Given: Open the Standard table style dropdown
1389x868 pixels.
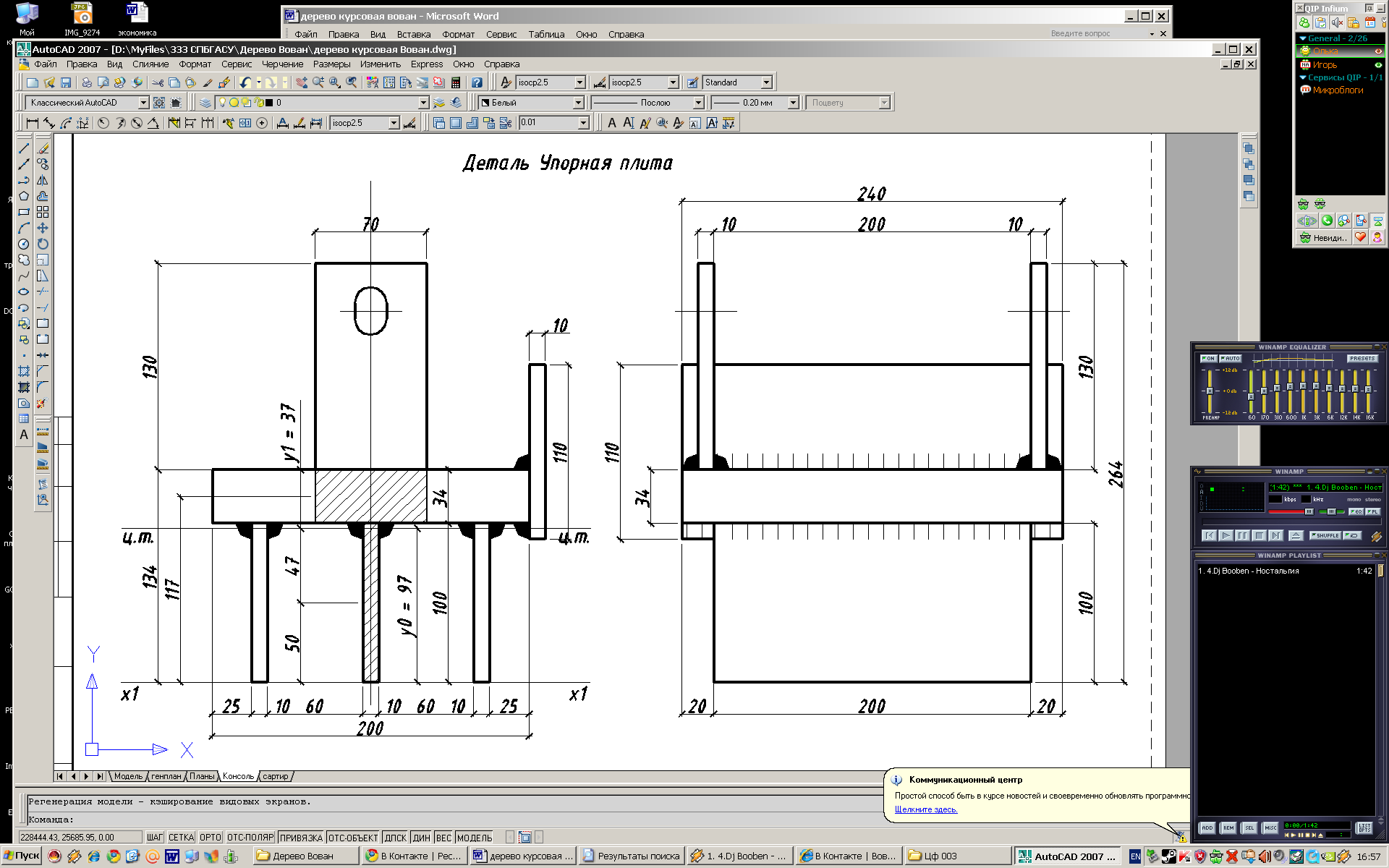Looking at the screenshot, I should click(766, 82).
